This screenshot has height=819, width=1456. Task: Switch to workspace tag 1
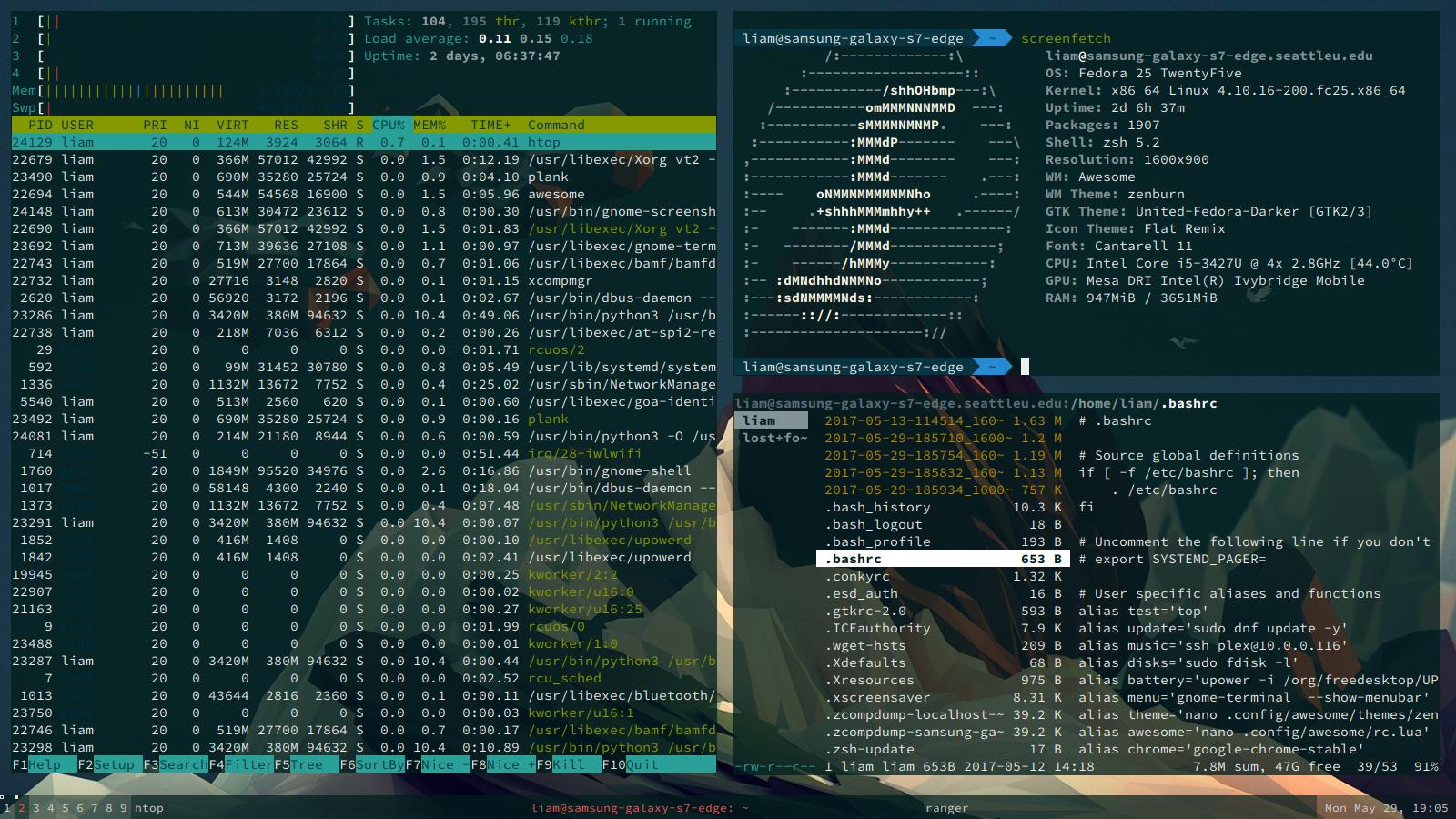[x=7, y=807]
